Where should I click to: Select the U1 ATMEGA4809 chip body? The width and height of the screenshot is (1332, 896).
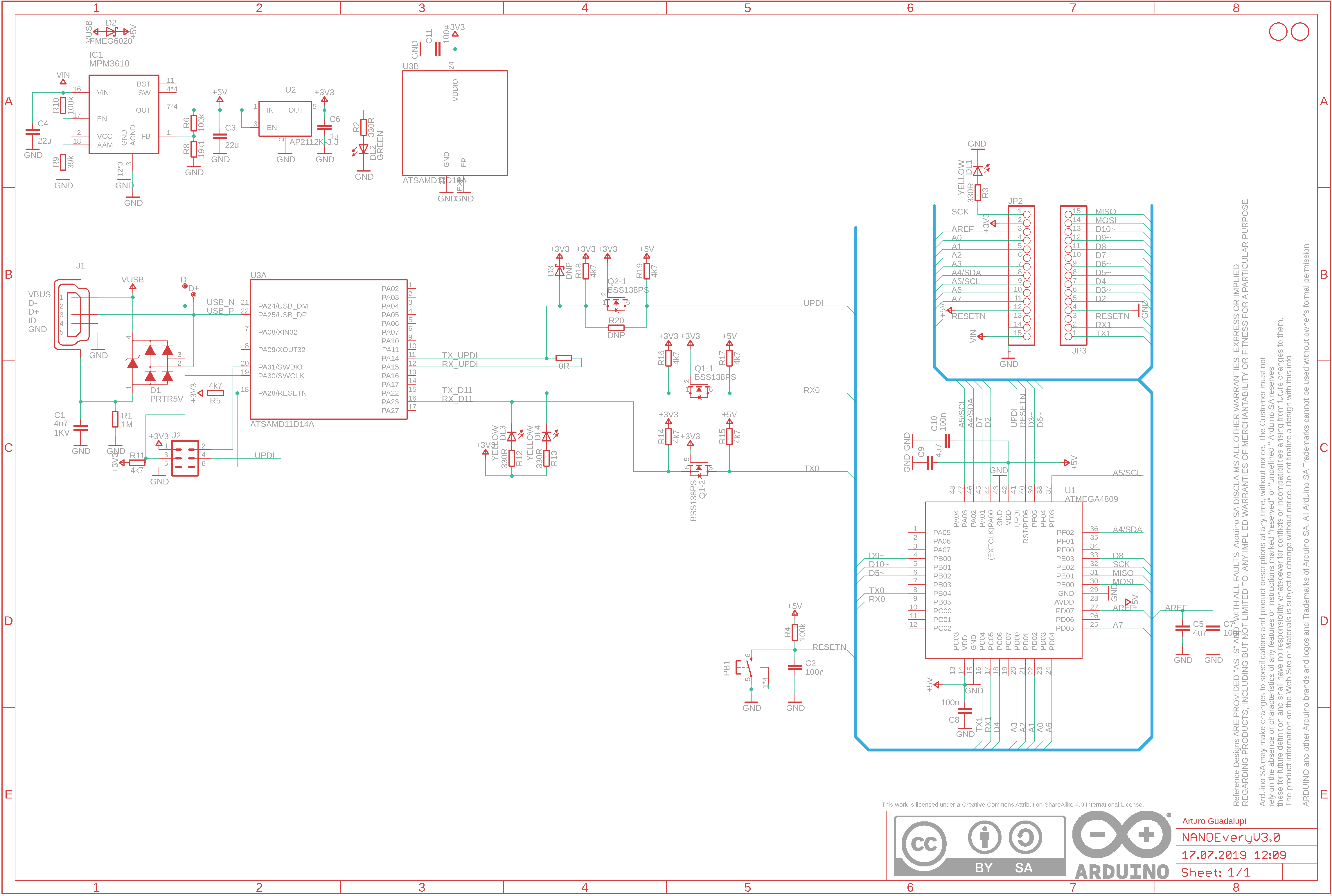[x=1003, y=580]
